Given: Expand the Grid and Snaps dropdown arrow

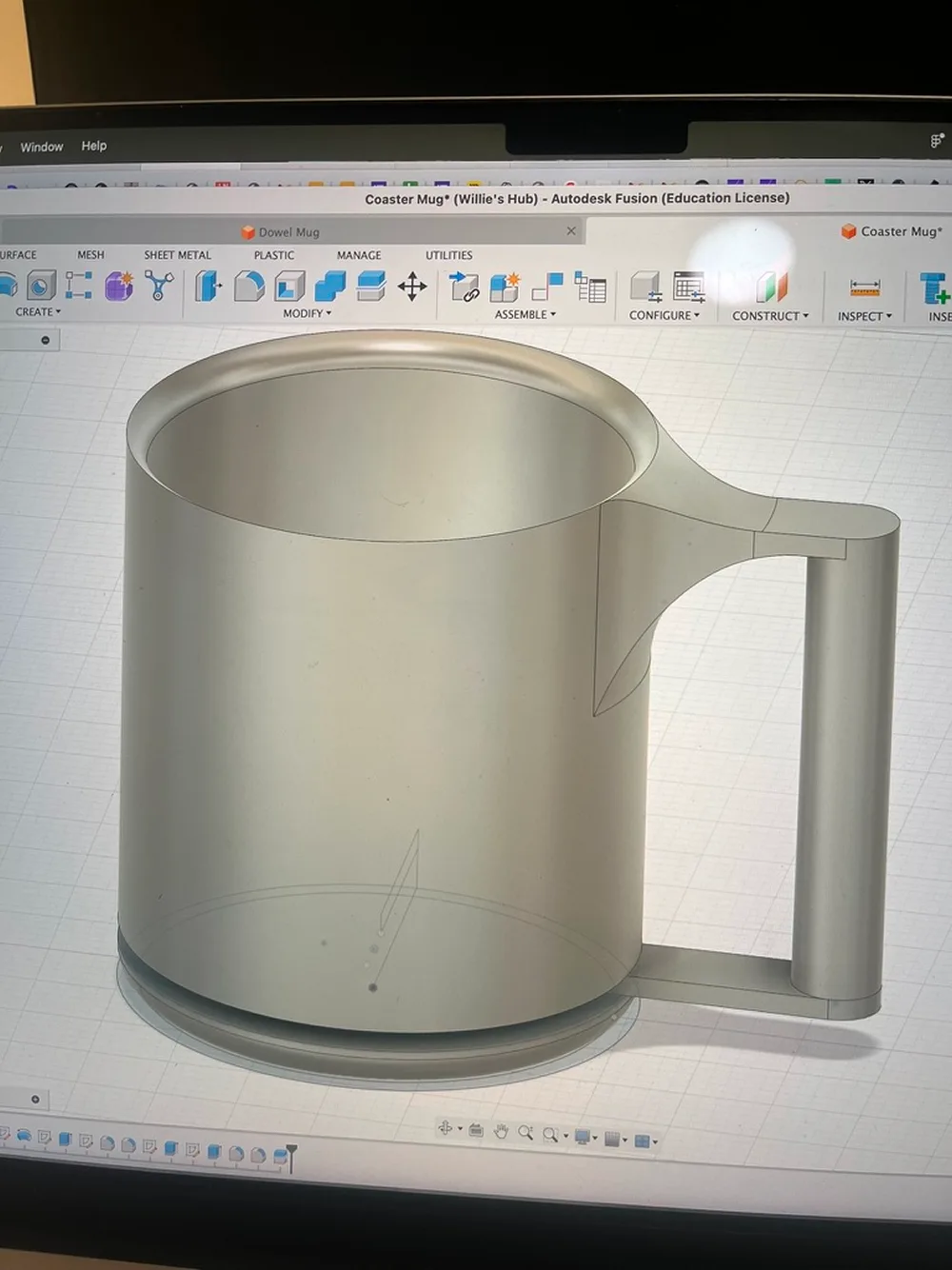Looking at the screenshot, I should pos(625,1141).
